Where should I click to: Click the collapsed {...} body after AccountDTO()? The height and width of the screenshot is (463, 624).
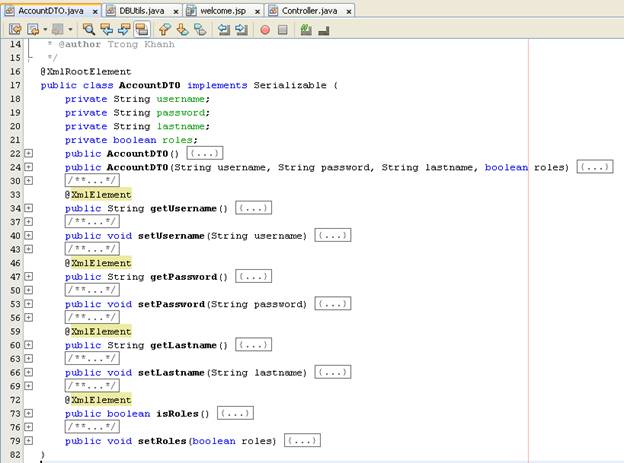205,153
